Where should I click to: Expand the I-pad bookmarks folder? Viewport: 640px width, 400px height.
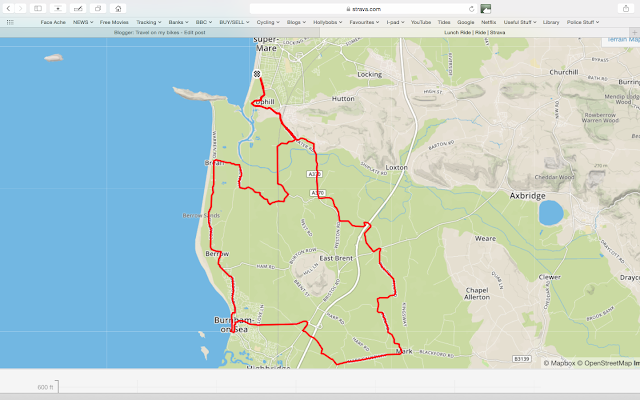click(395, 22)
